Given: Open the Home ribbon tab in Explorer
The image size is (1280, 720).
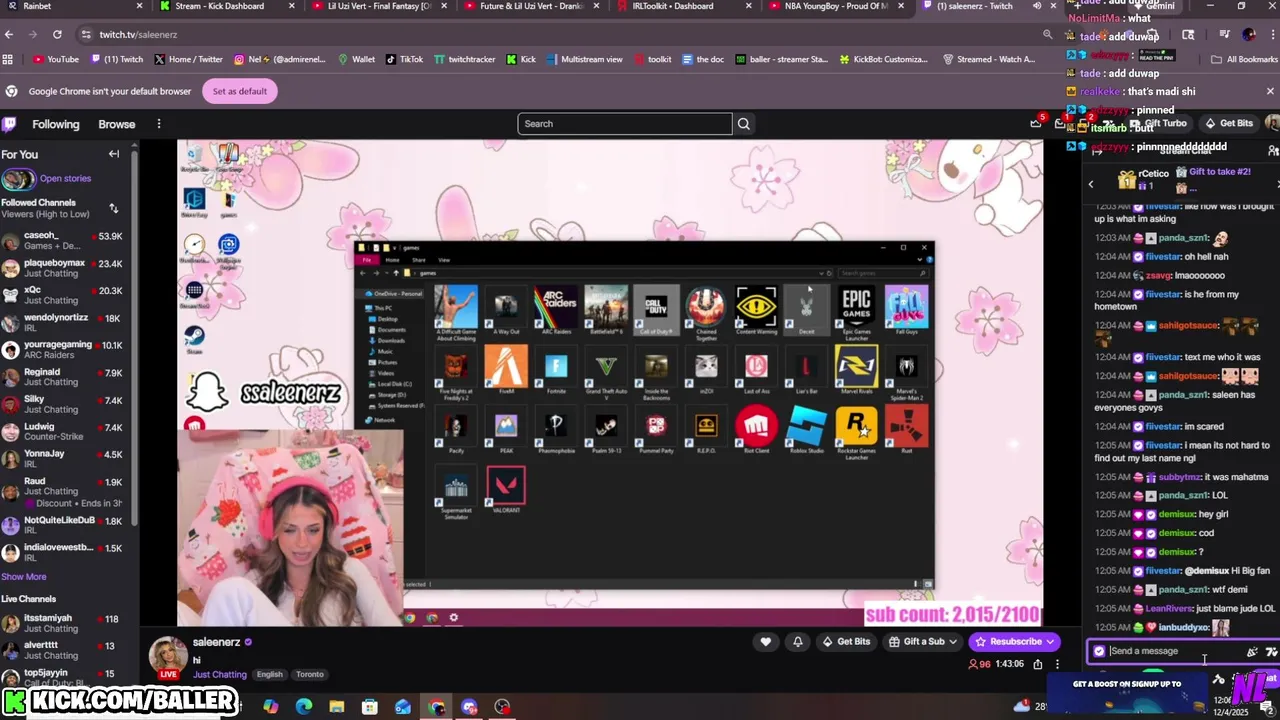Looking at the screenshot, I should click(x=392, y=260).
